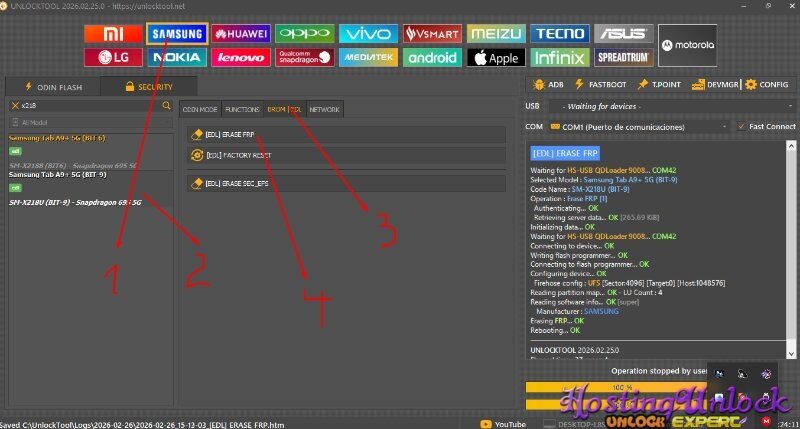Select the Apple brand logo
The image size is (800, 429).
[496, 57]
